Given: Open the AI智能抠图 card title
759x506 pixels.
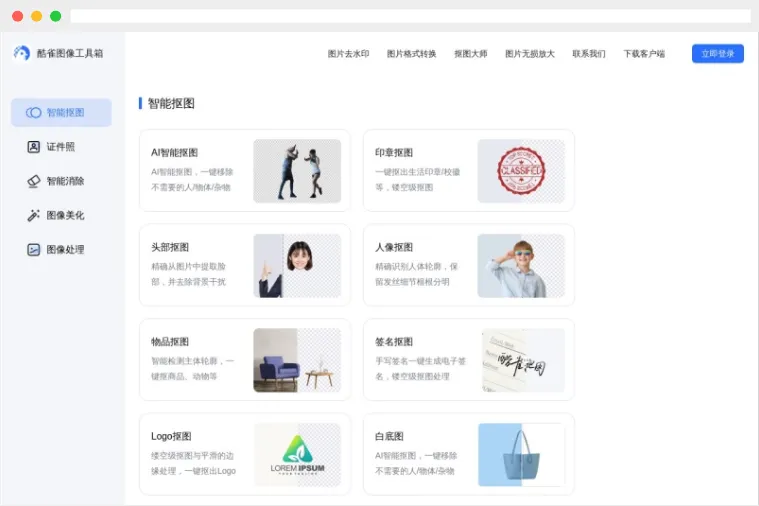Looking at the screenshot, I should (x=174, y=153).
